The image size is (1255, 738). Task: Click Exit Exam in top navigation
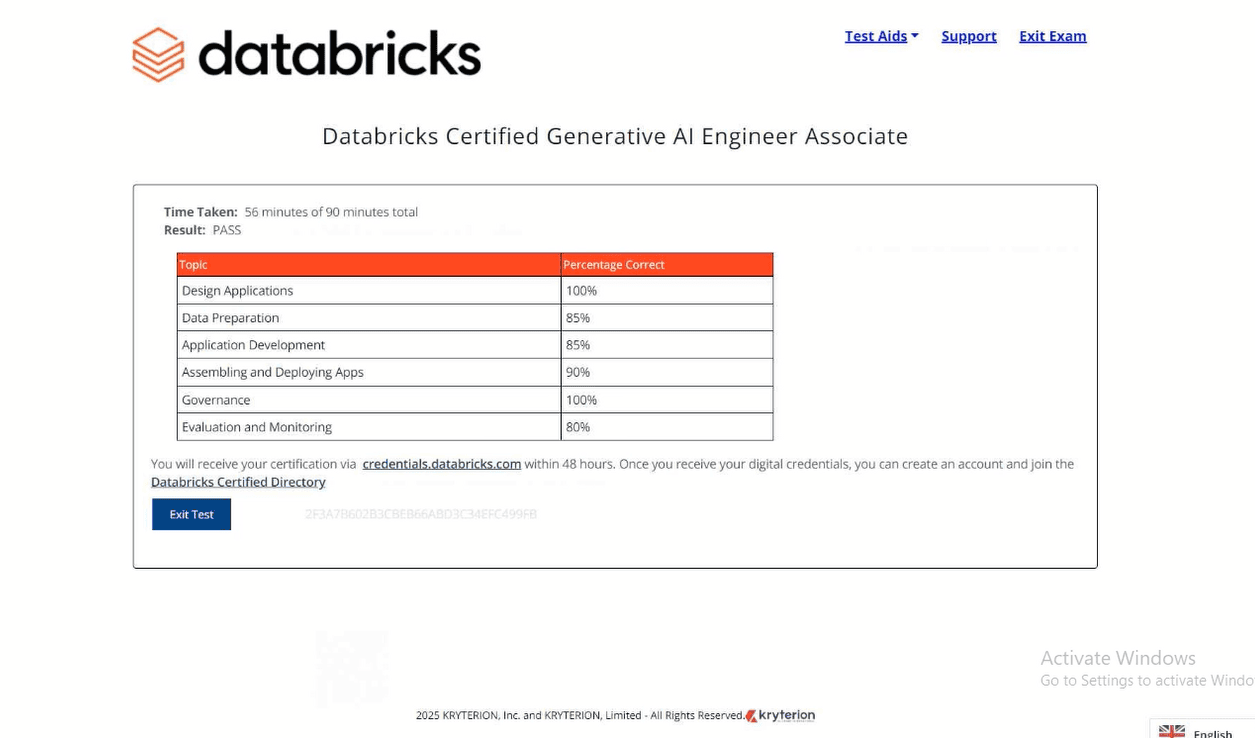tap(1052, 36)
